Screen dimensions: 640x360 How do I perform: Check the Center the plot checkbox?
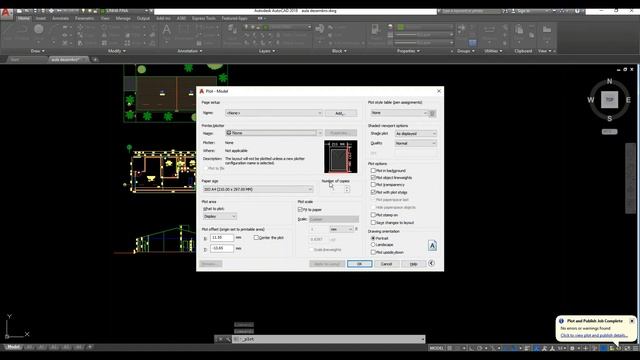tap(256, 238)
